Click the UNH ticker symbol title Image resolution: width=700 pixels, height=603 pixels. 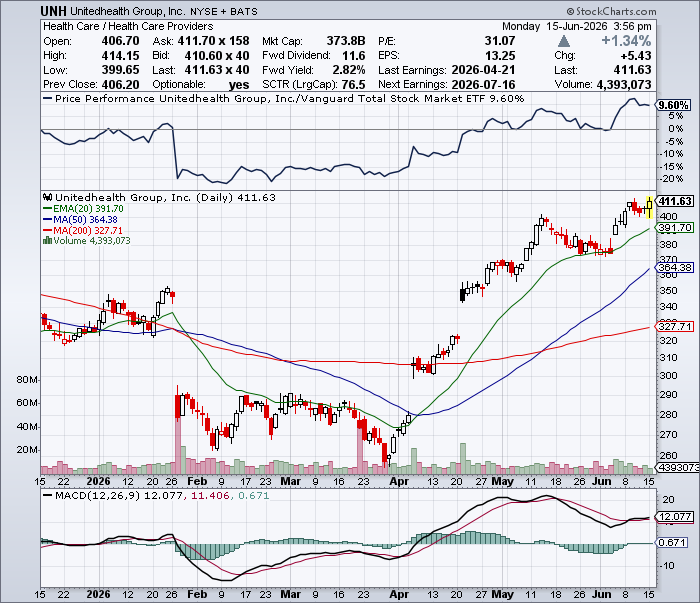[x=53, y=11]
